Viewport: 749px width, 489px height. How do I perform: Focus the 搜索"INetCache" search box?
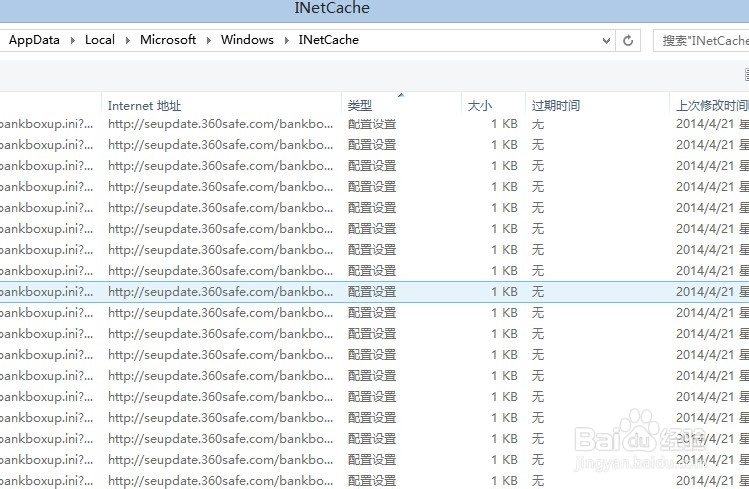tap(701, 41)
